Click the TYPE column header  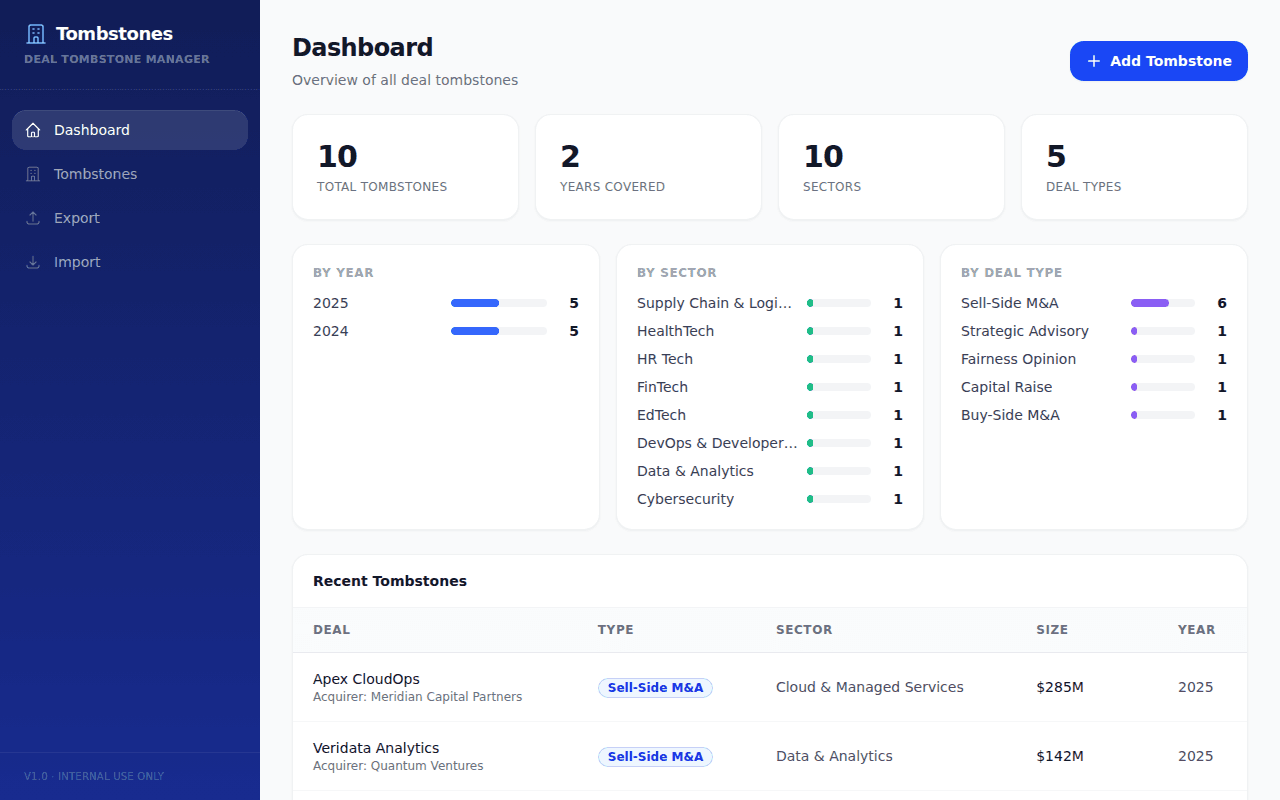click(x=616, y=630)
